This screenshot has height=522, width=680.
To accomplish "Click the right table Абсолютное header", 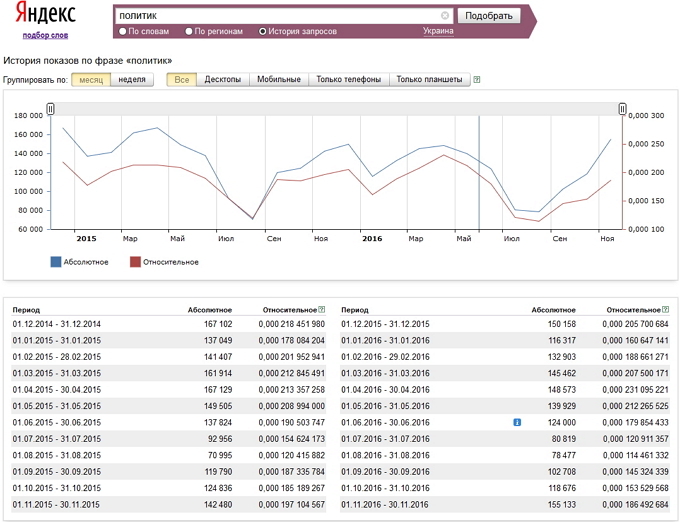I will coord(553,310).
